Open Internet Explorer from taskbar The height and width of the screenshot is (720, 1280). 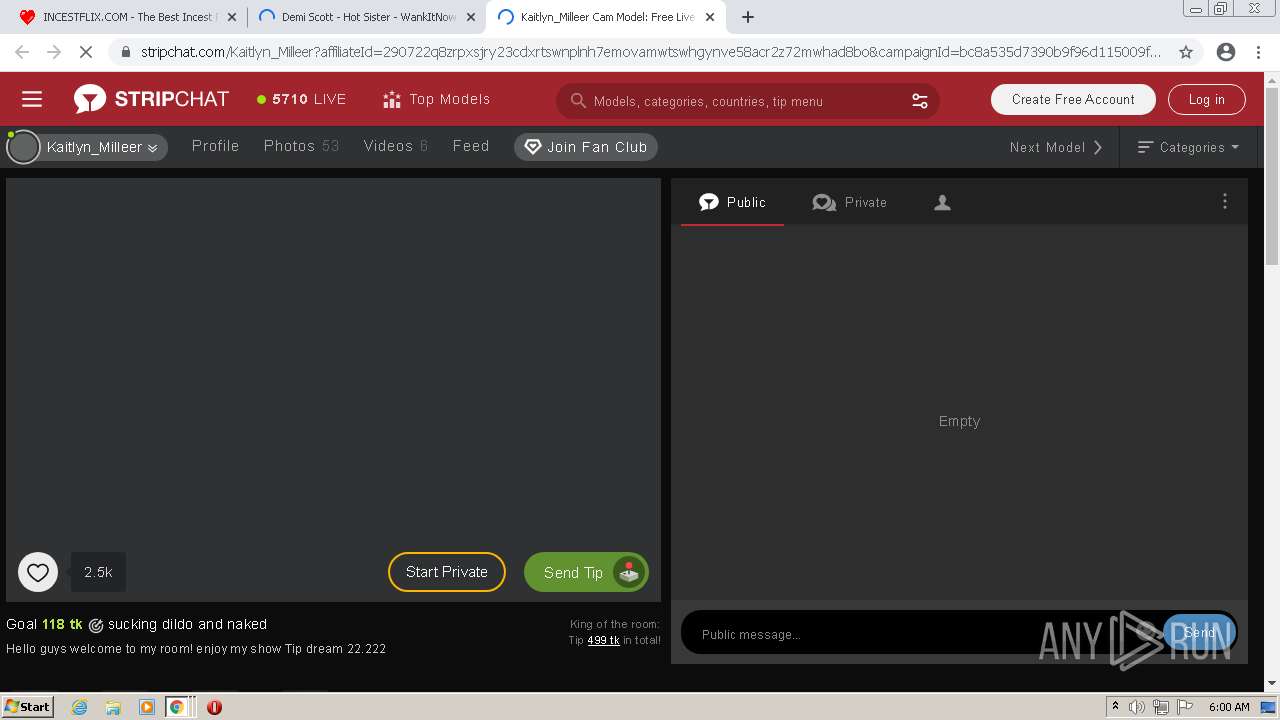coord(80,707)
